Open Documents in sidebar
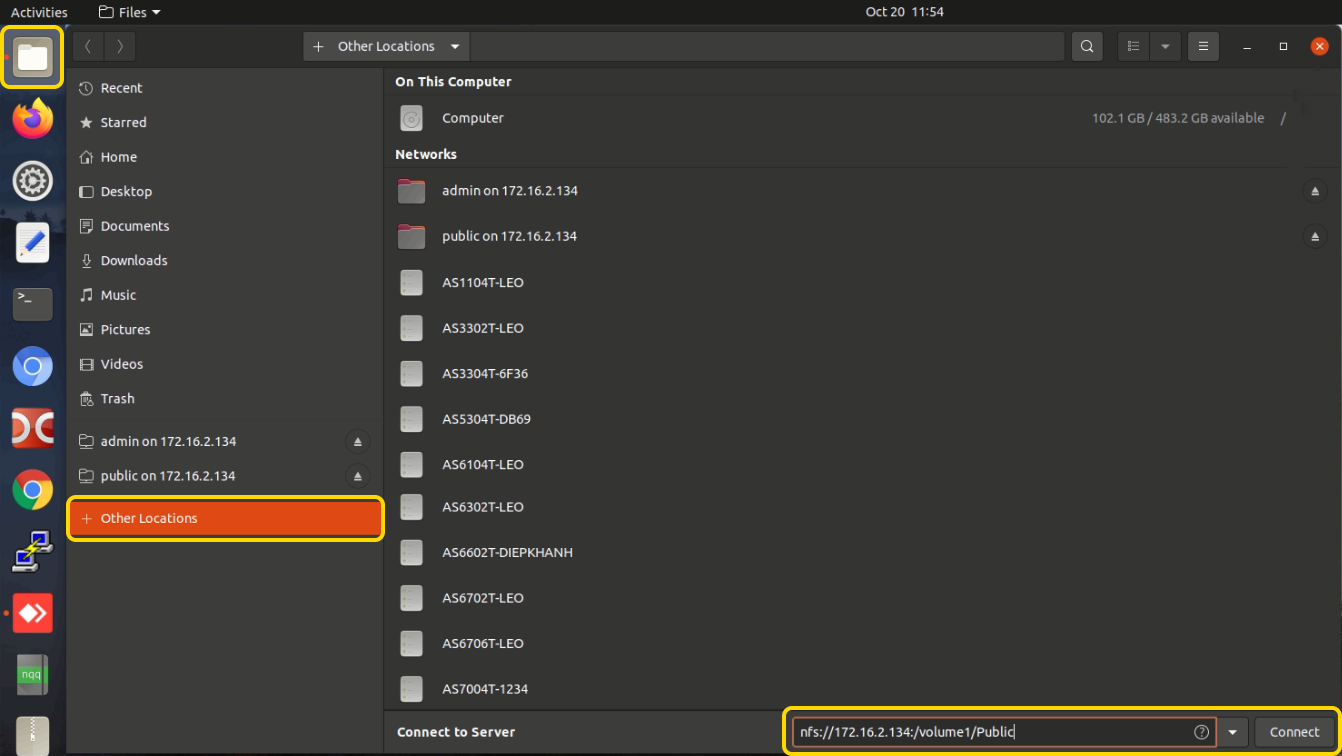 tap(225, 226)
